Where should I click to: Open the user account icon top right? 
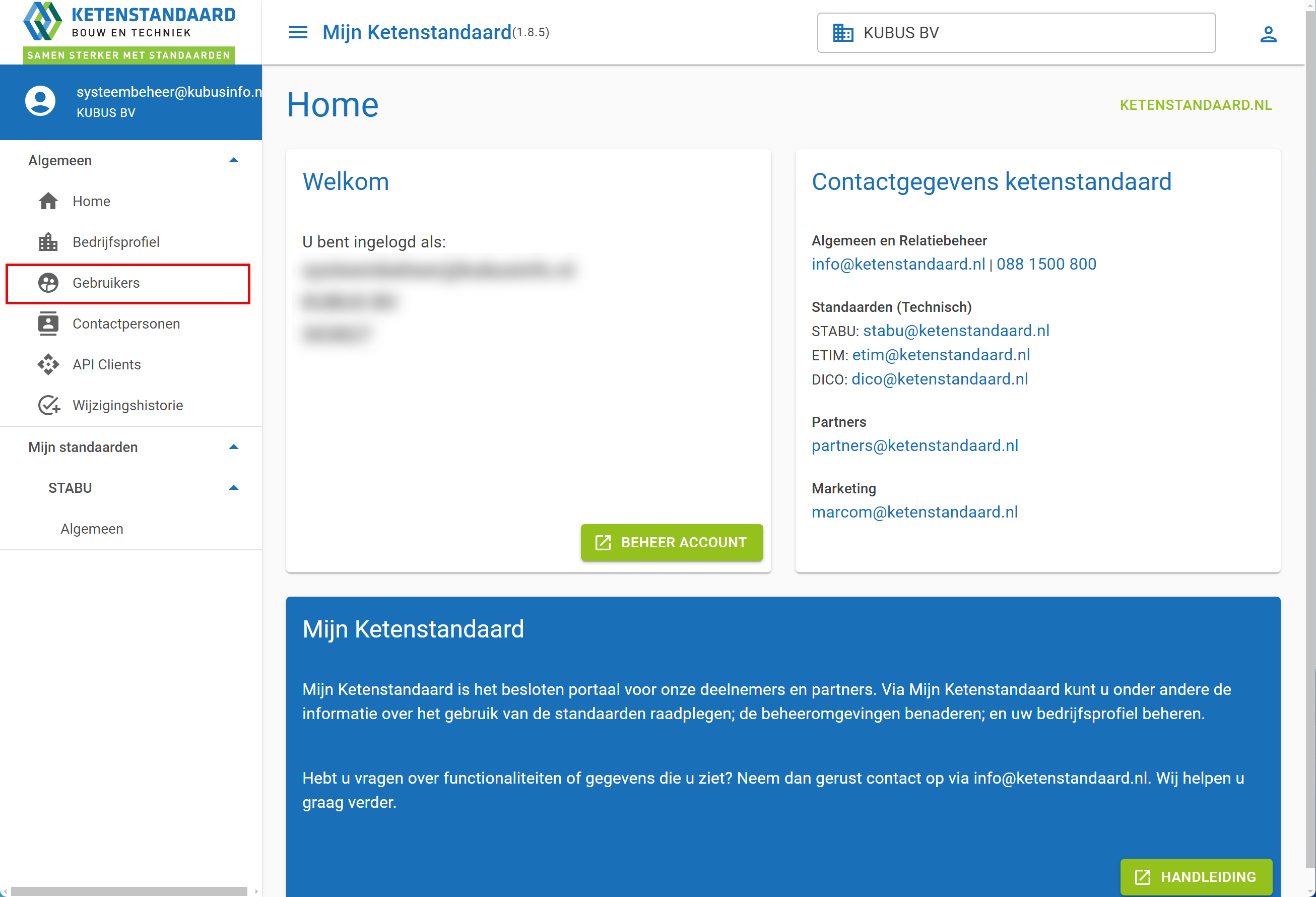coord(1268,34)
